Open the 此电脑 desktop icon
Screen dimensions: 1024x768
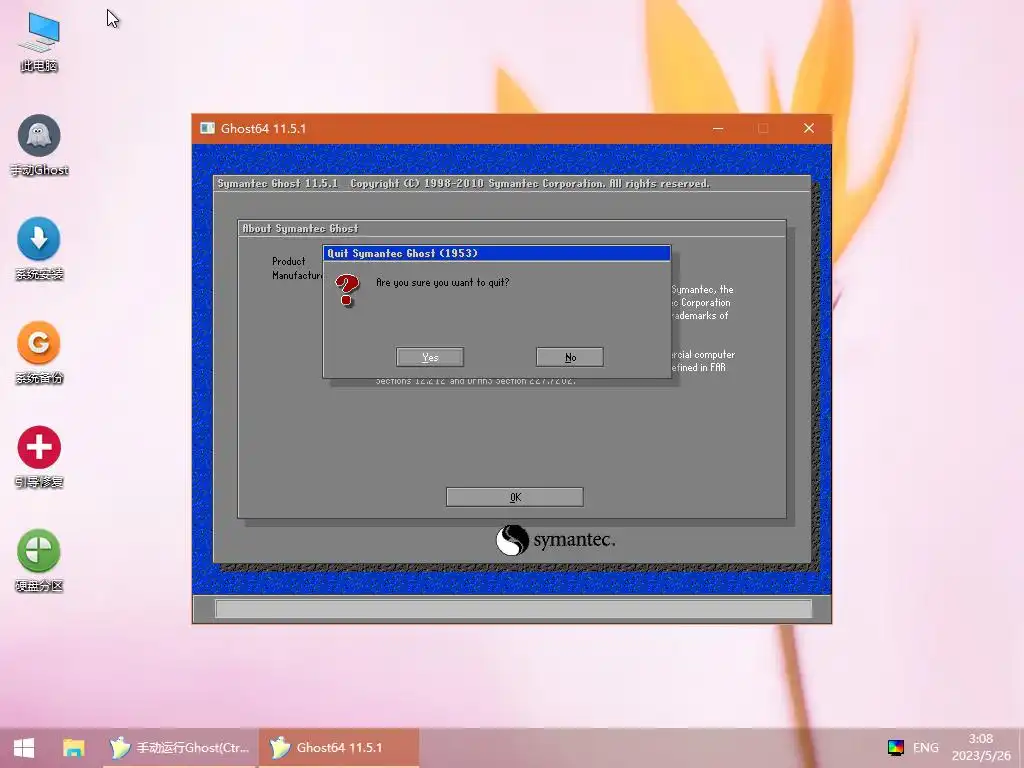click(x=39, y=42)
